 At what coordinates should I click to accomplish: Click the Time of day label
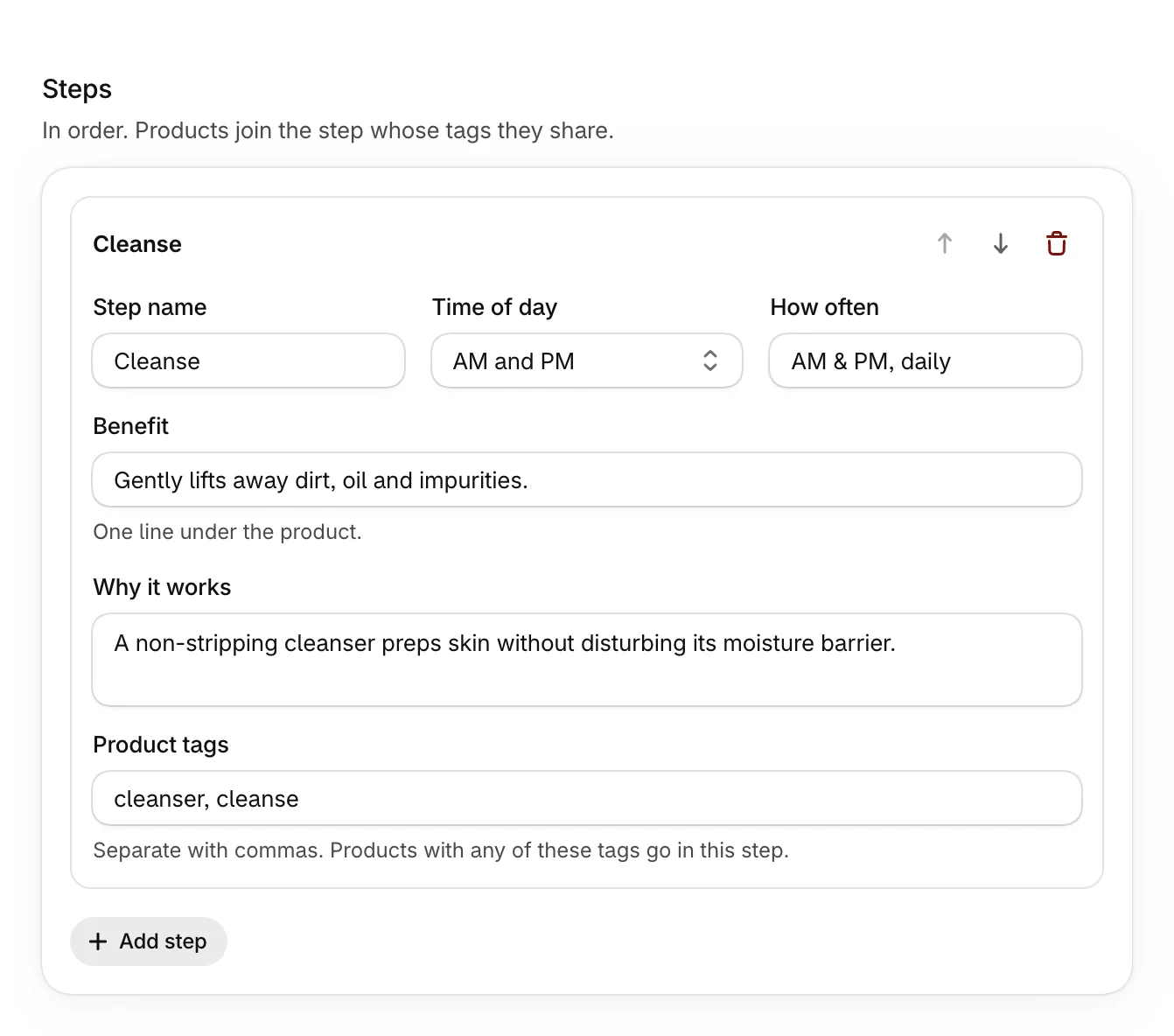coord(494,307)
